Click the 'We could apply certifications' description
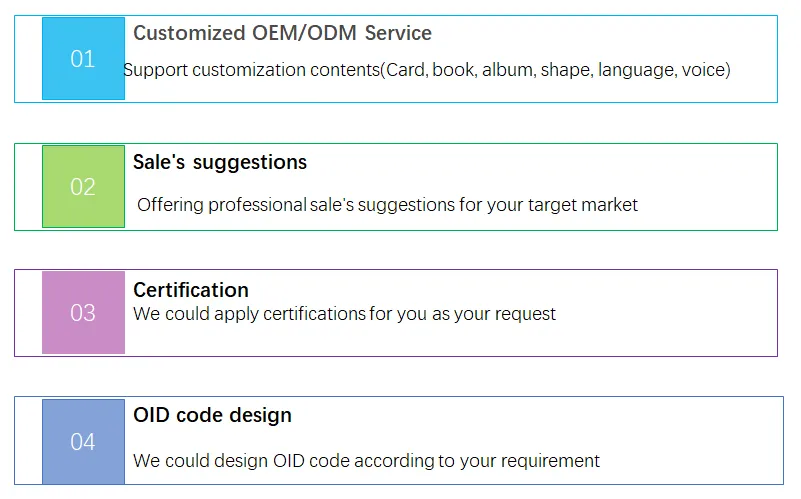This screenshot has height=499, width=801. 344,314
